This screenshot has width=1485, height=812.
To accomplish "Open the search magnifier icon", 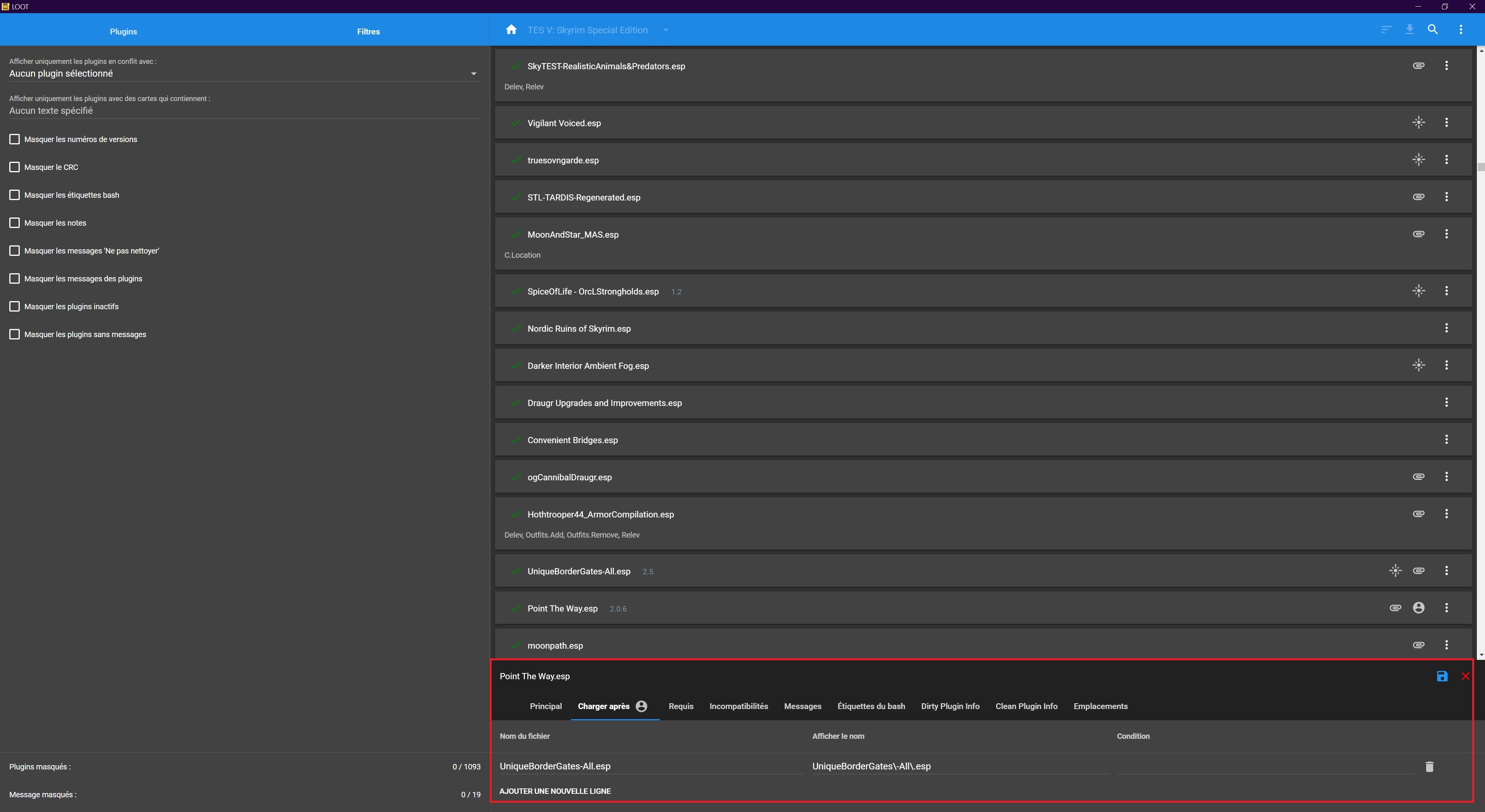I will (1432, 29).
